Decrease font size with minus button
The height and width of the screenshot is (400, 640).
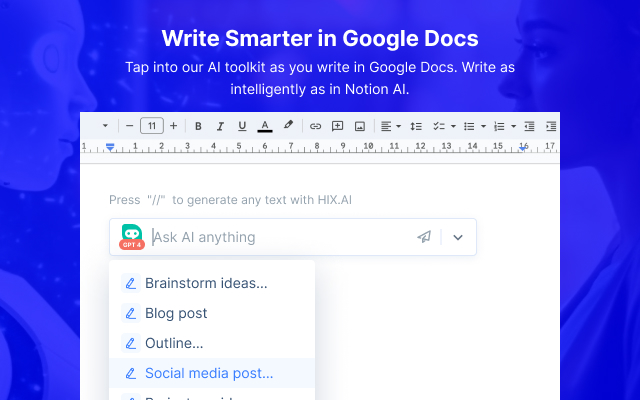[129, 126]
